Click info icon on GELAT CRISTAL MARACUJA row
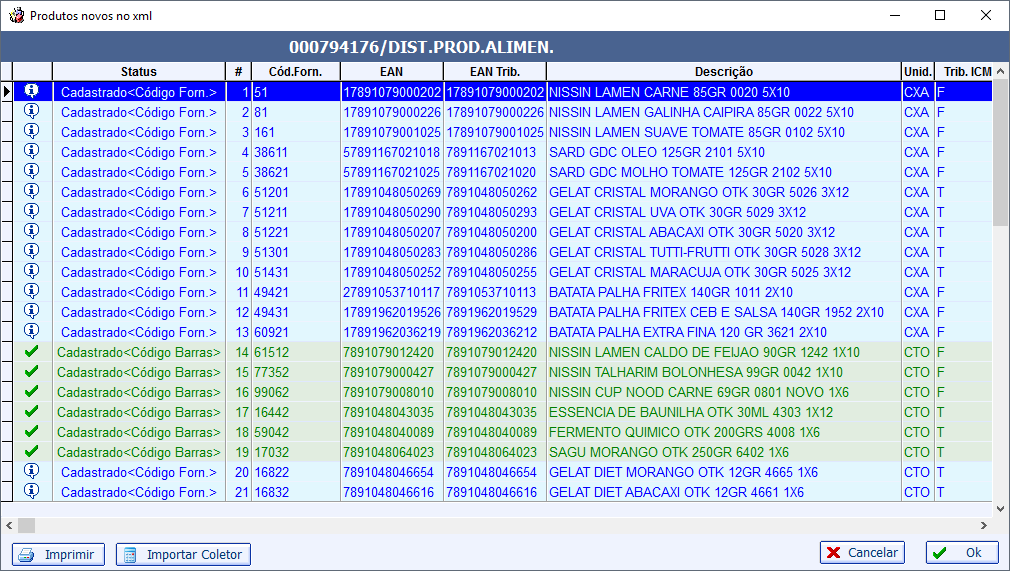The image size is (1010, 571). click(32, 271)
